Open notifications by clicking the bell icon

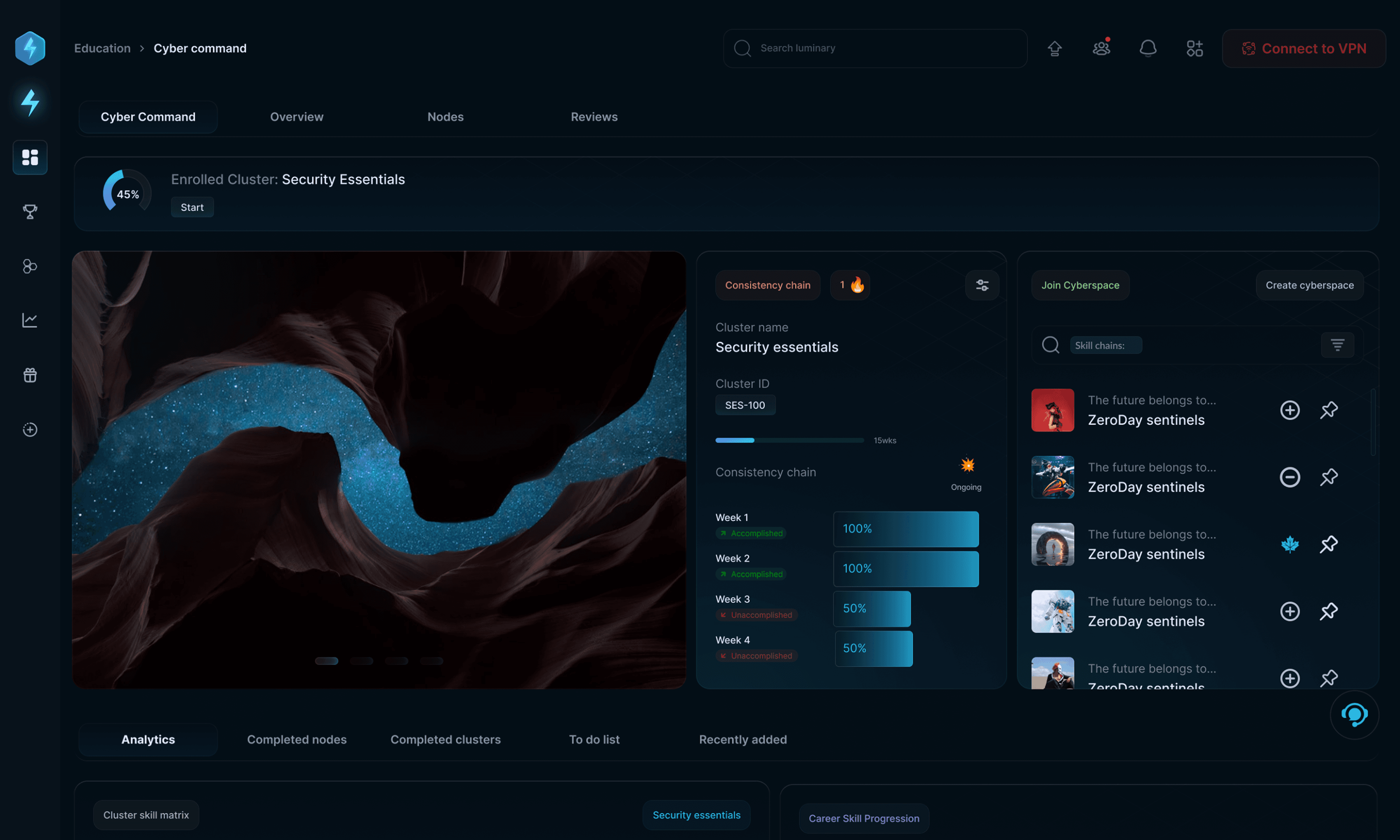1148,48
